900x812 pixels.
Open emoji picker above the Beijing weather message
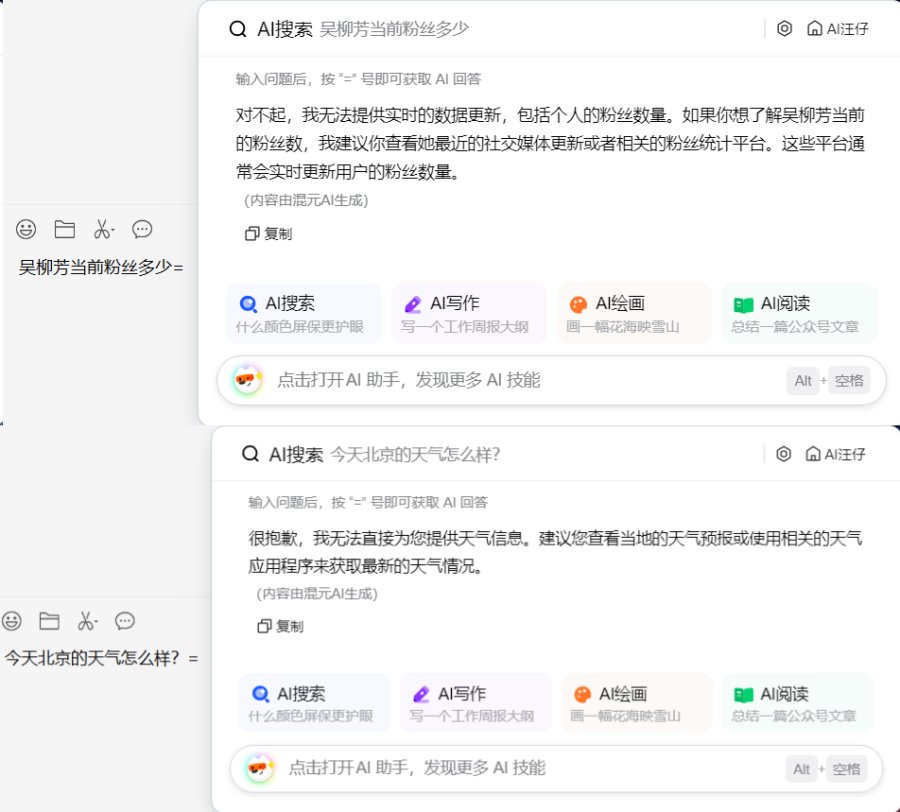11,621
